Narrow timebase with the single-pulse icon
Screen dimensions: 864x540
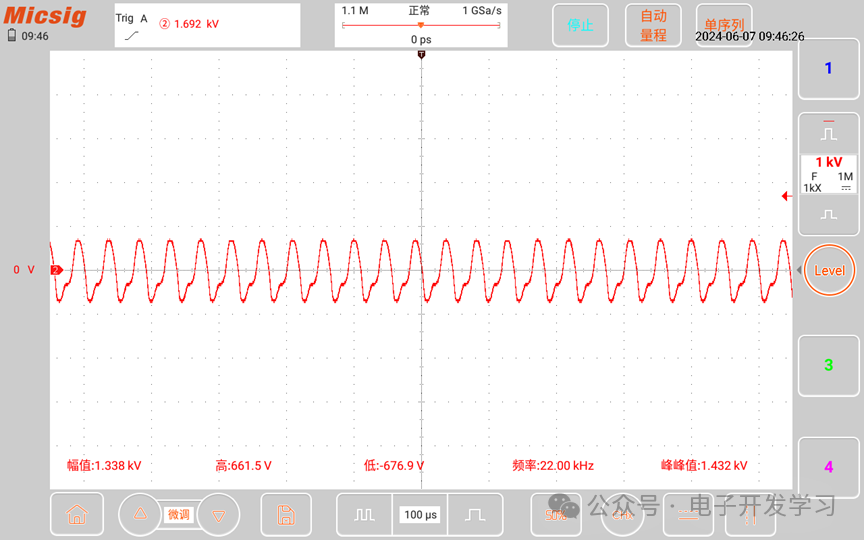pos(475,515)
